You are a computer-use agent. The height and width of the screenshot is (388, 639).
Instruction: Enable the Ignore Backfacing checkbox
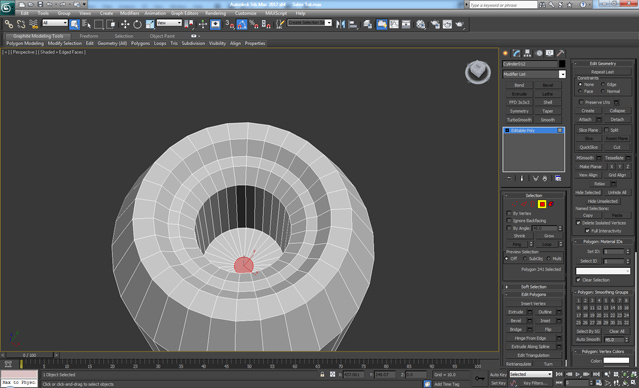point(509,220)
